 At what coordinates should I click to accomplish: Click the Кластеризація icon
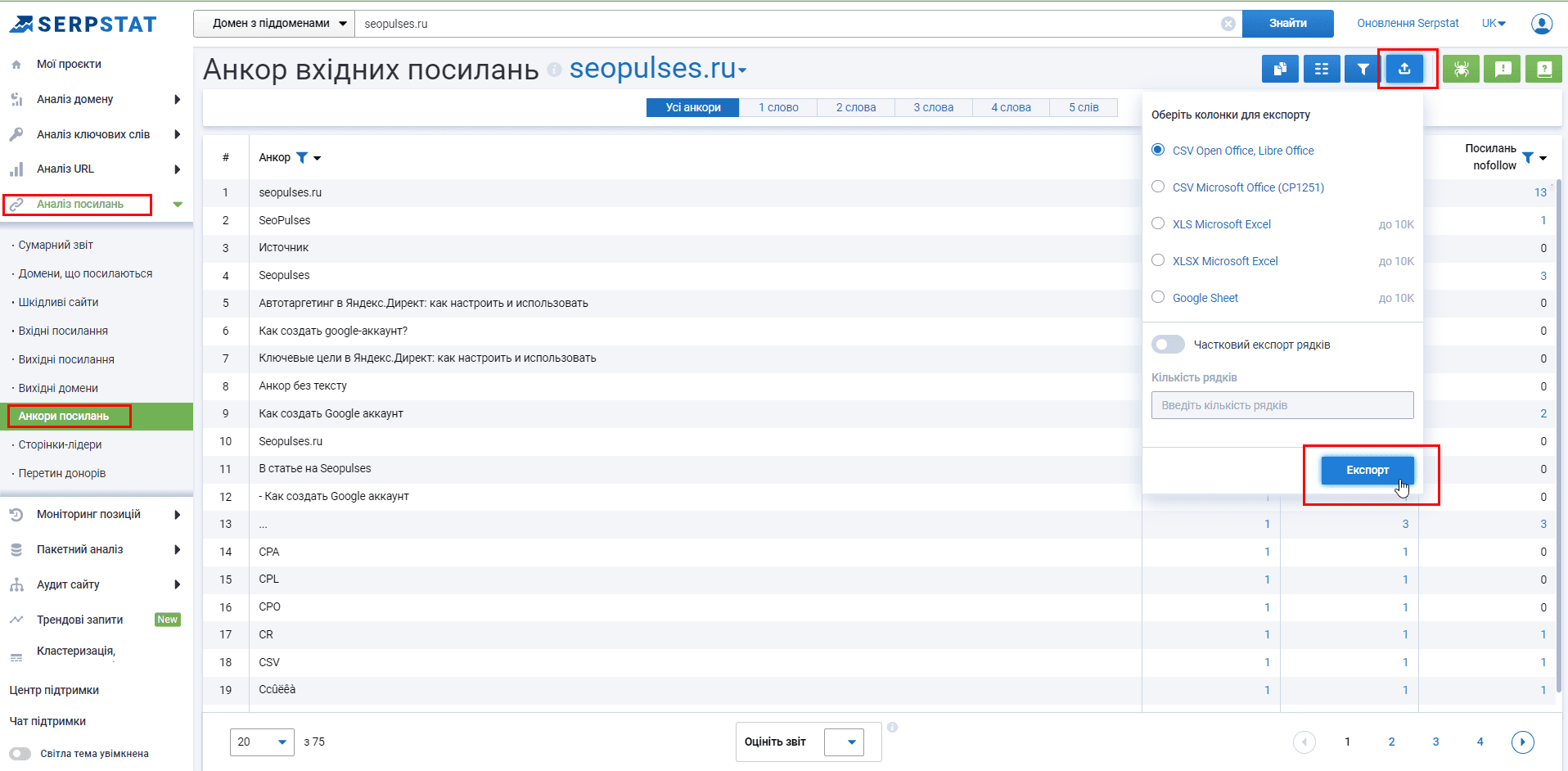coord(16,657)
